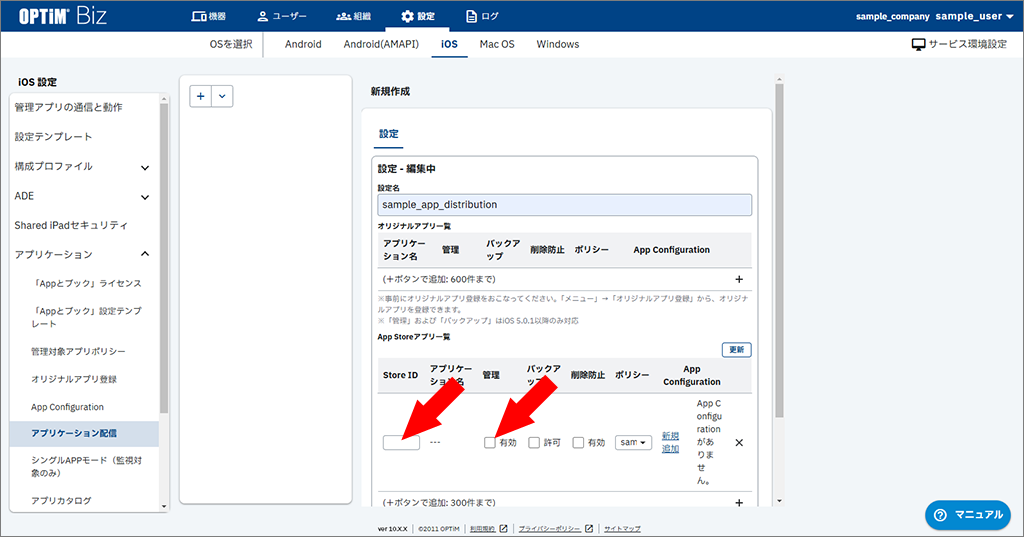Add a row to the App Store list
Screen dimensions: 1024x537
pos(739,503)
